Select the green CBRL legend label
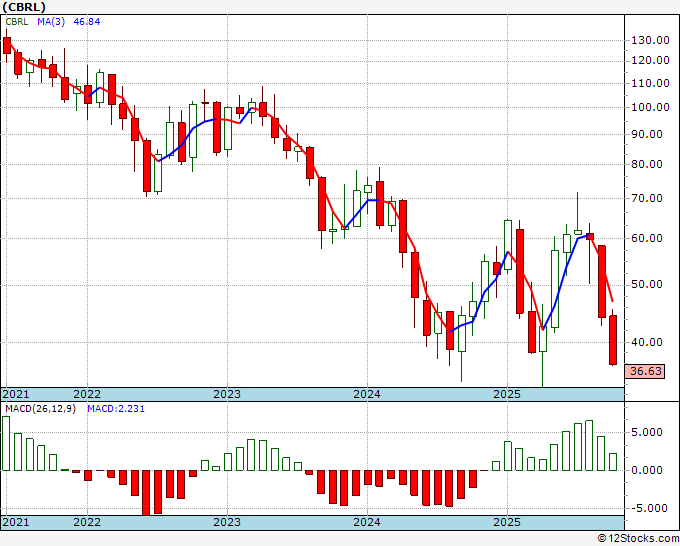 tap(17, 22)
